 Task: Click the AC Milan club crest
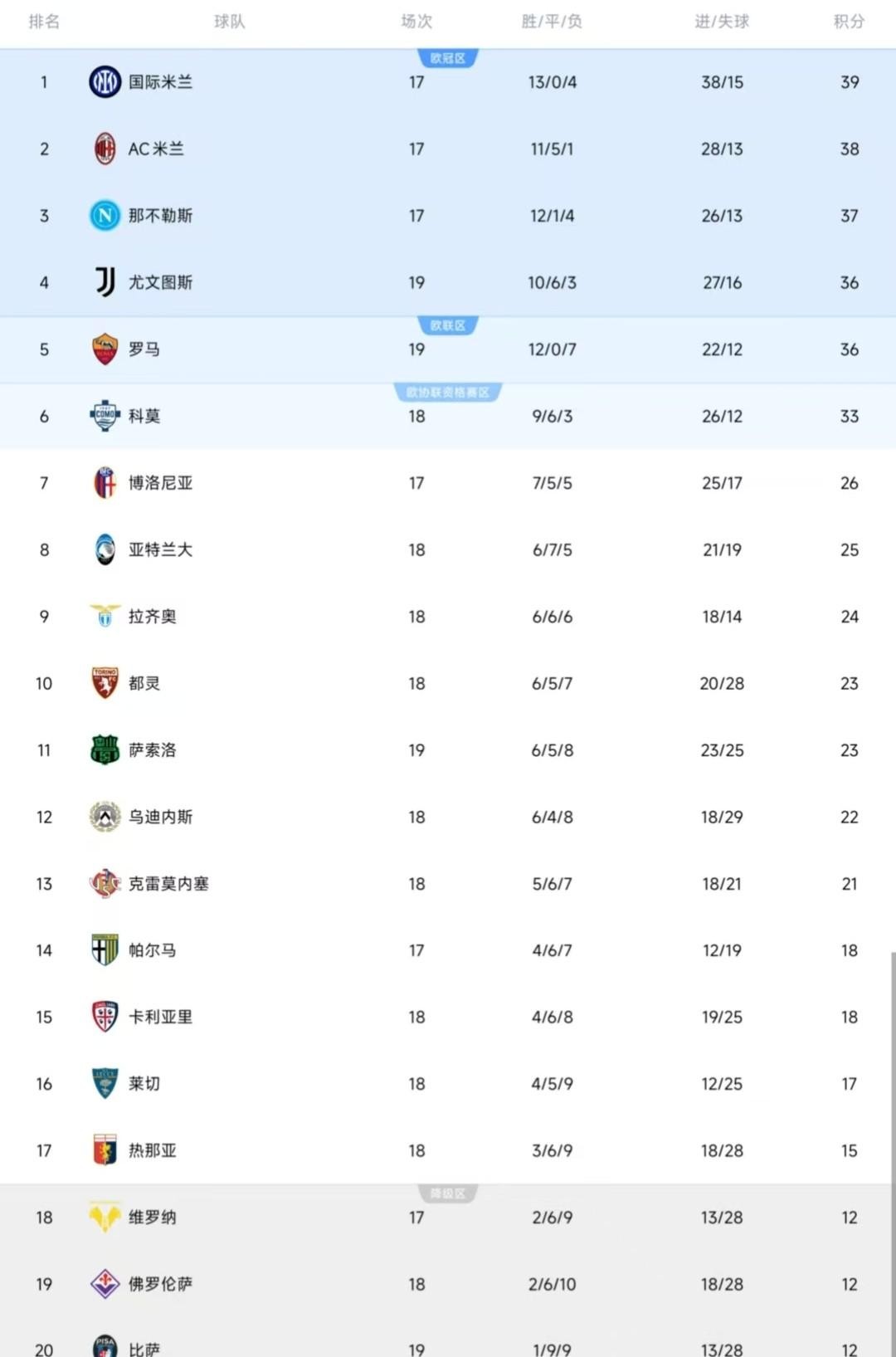(x=105, y=149)
